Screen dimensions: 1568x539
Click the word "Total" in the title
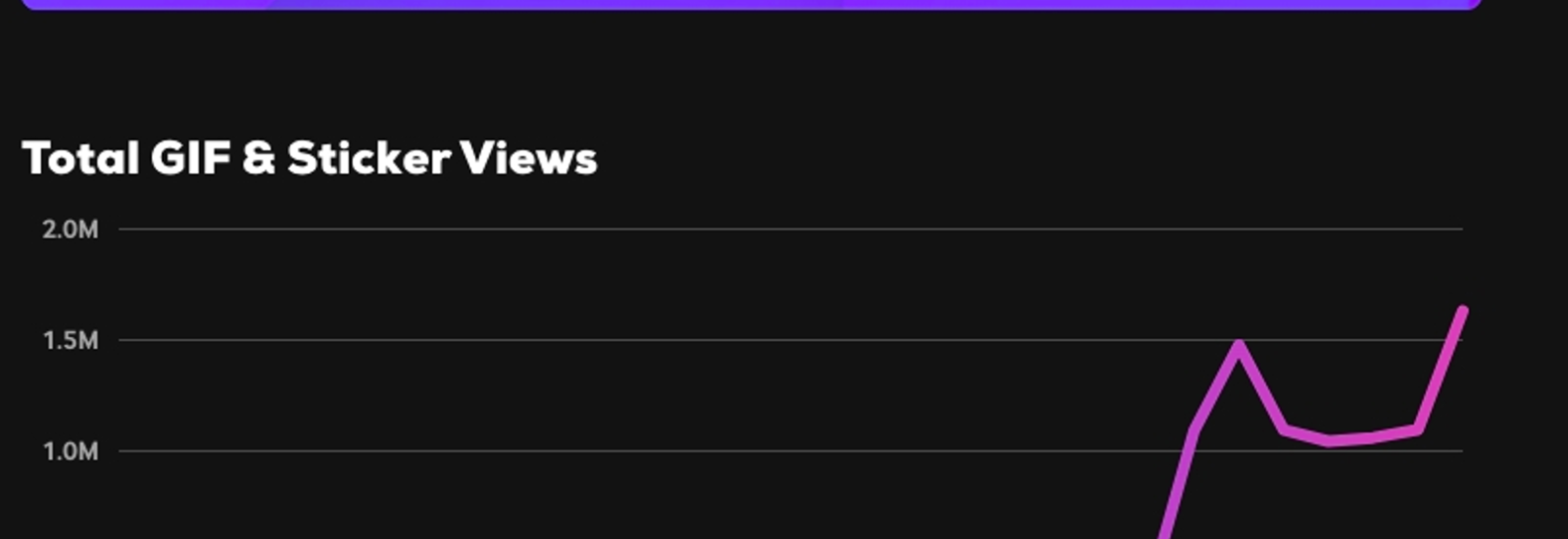click(80, 158)
